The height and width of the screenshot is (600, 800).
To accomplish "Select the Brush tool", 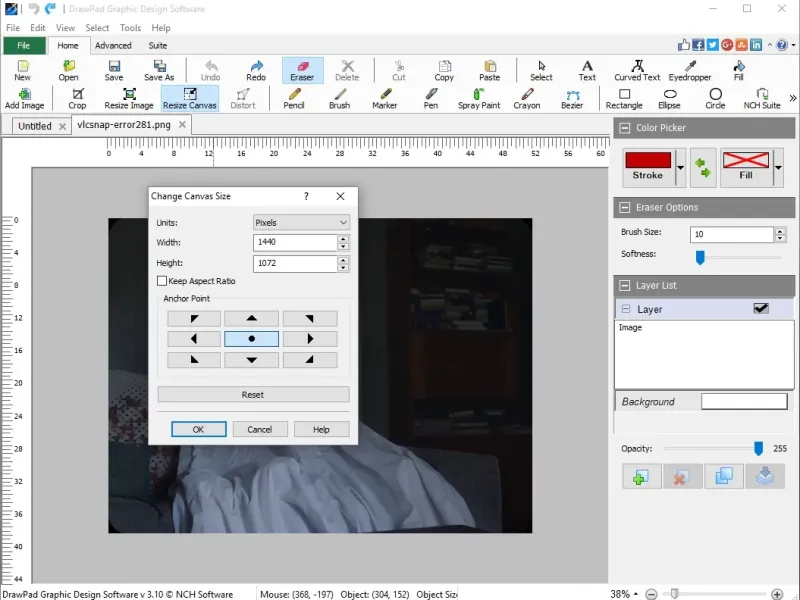I will pyautogui.click(x=339, y=98).
